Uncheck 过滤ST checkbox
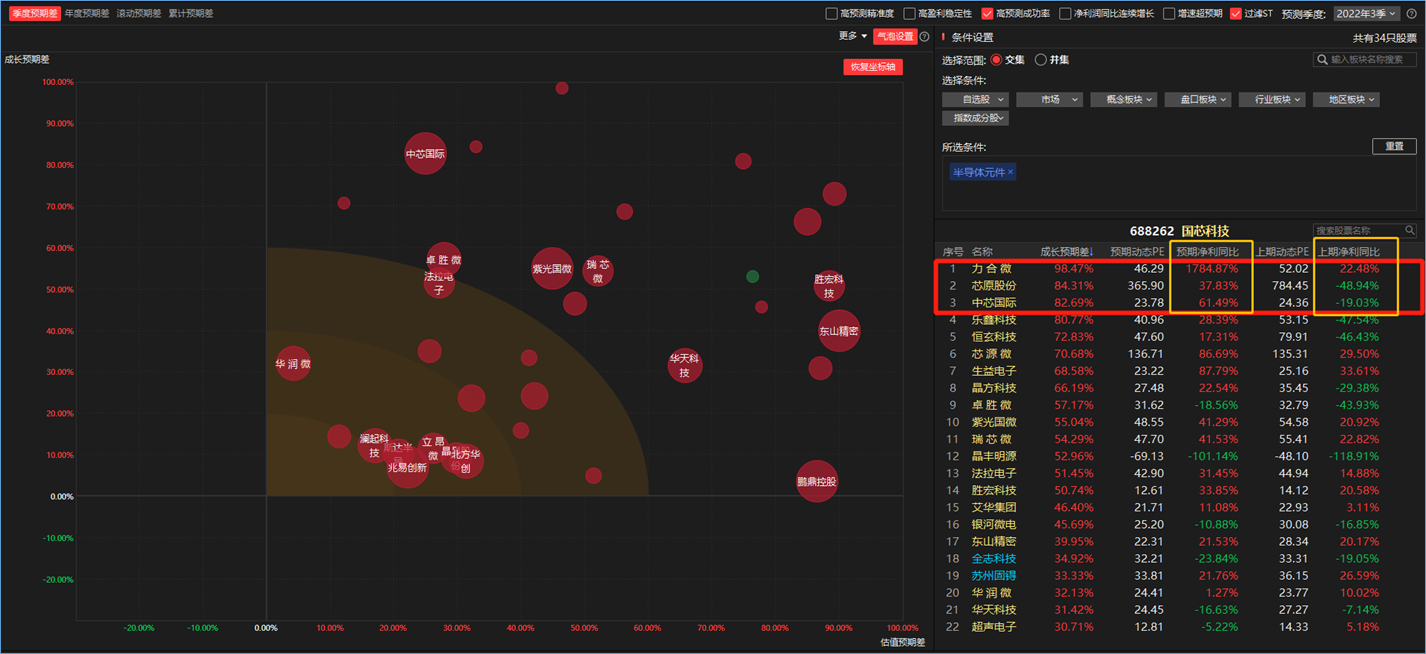 pyautogui.click(x=1236, y=13)
